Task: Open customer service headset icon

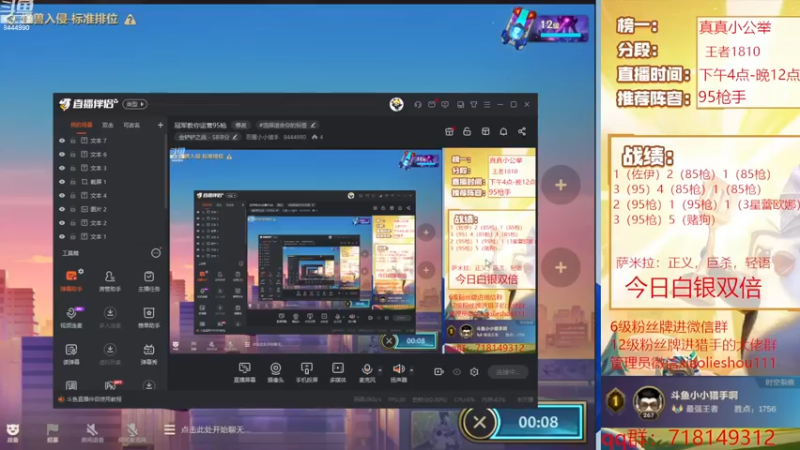Action: tap(418, 104)
